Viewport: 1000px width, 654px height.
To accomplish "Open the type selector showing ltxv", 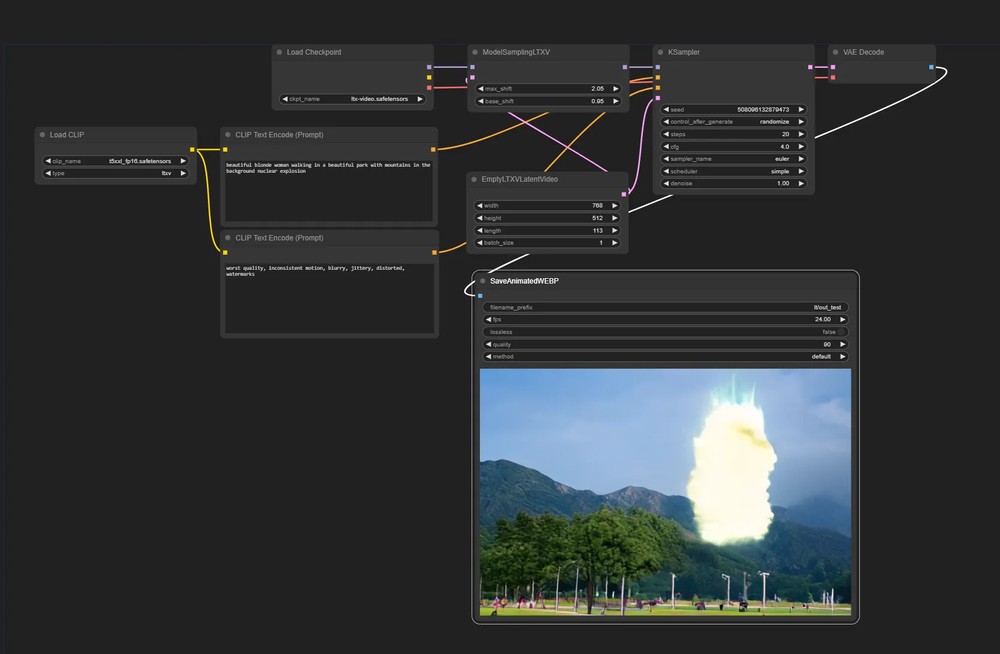I will point(115,174).
